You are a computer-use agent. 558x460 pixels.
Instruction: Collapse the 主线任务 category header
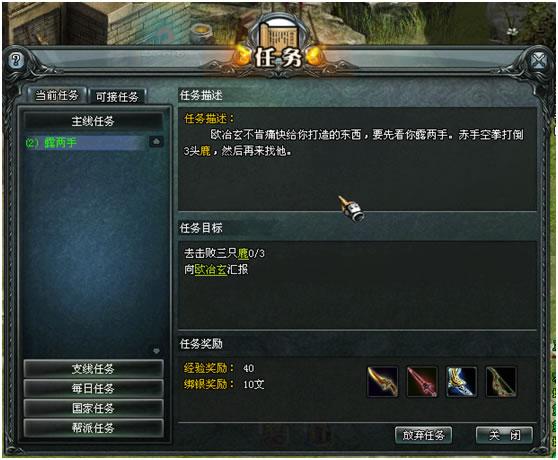(93, 121)
